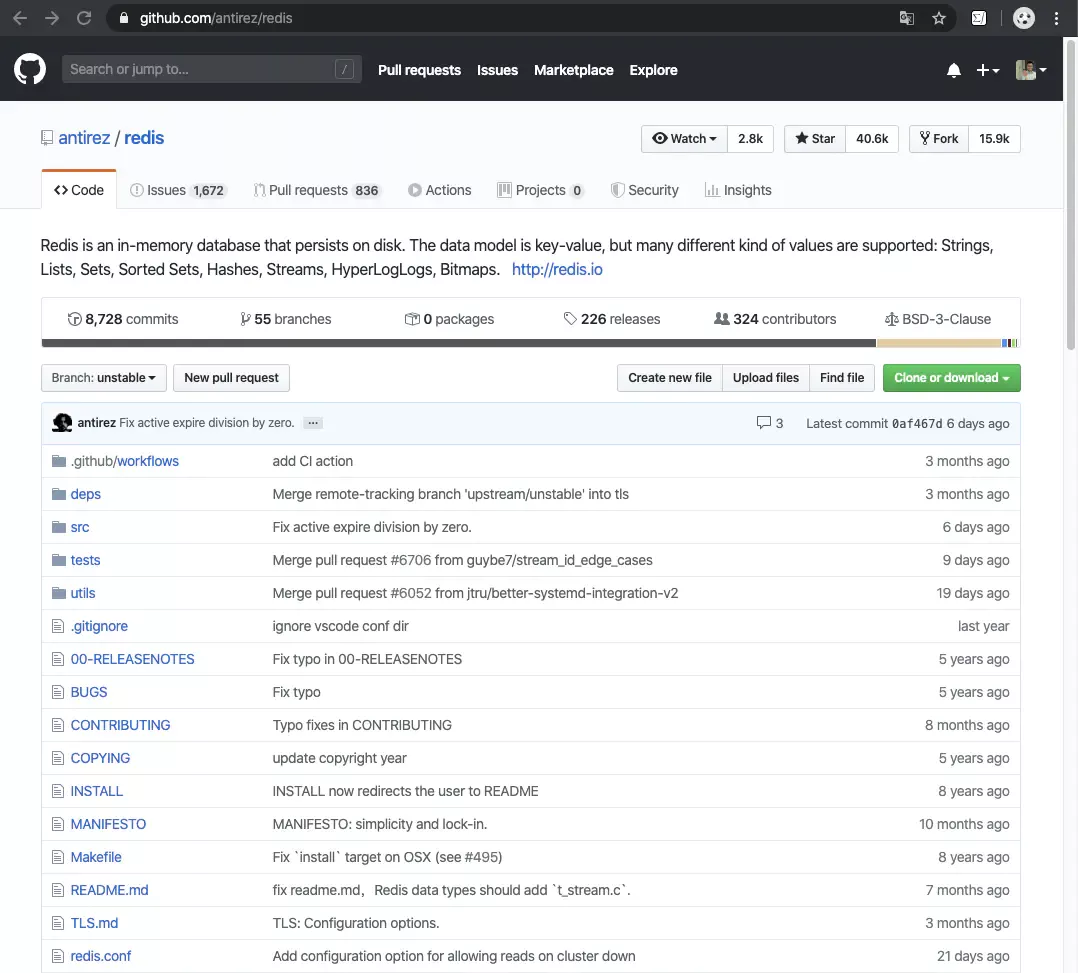This screenshot has width=1078, height=973.
Task: Click the GitHub Octocat logo
Action: [x=30, y=69]
